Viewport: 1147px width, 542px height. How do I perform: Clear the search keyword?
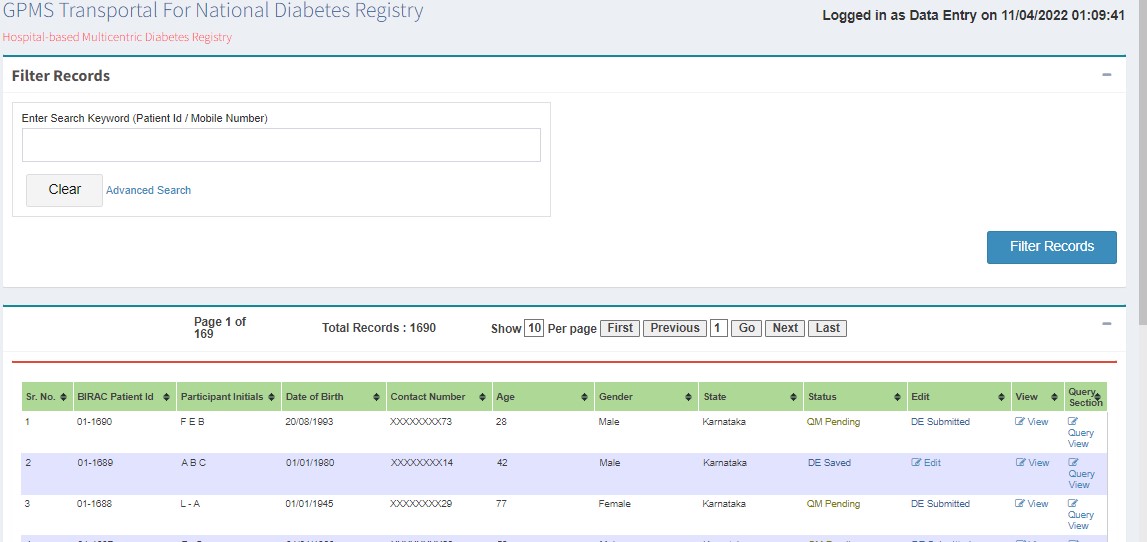(x=64, y=190)
